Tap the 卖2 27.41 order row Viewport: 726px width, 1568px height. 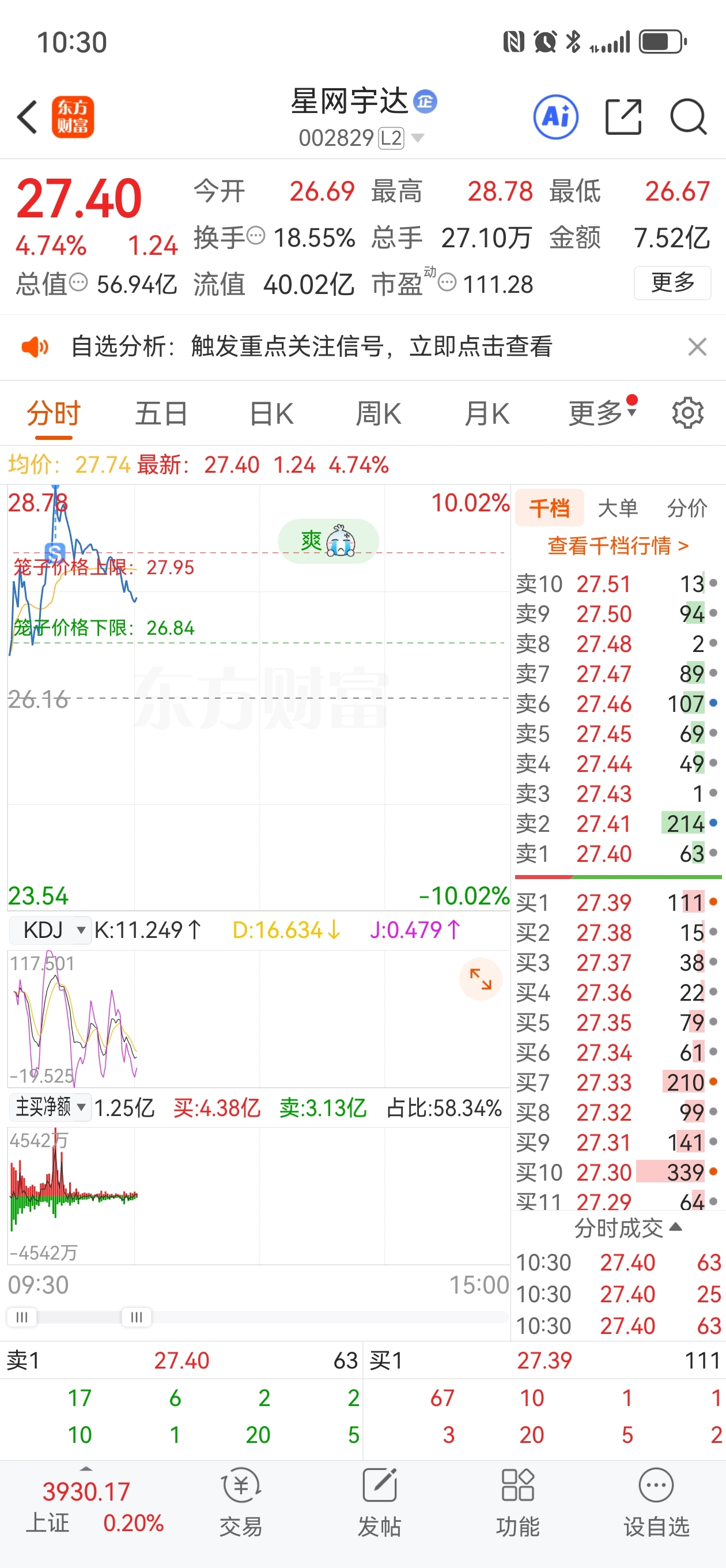(x=618, y=824)
